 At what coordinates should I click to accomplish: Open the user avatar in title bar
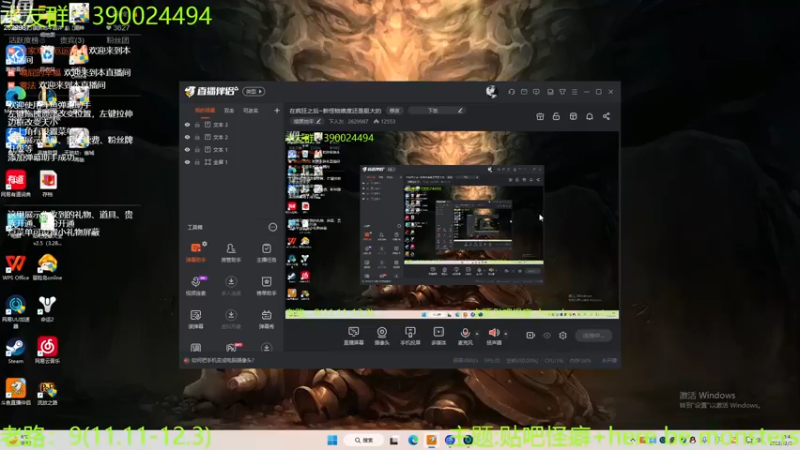coord(491,91)
